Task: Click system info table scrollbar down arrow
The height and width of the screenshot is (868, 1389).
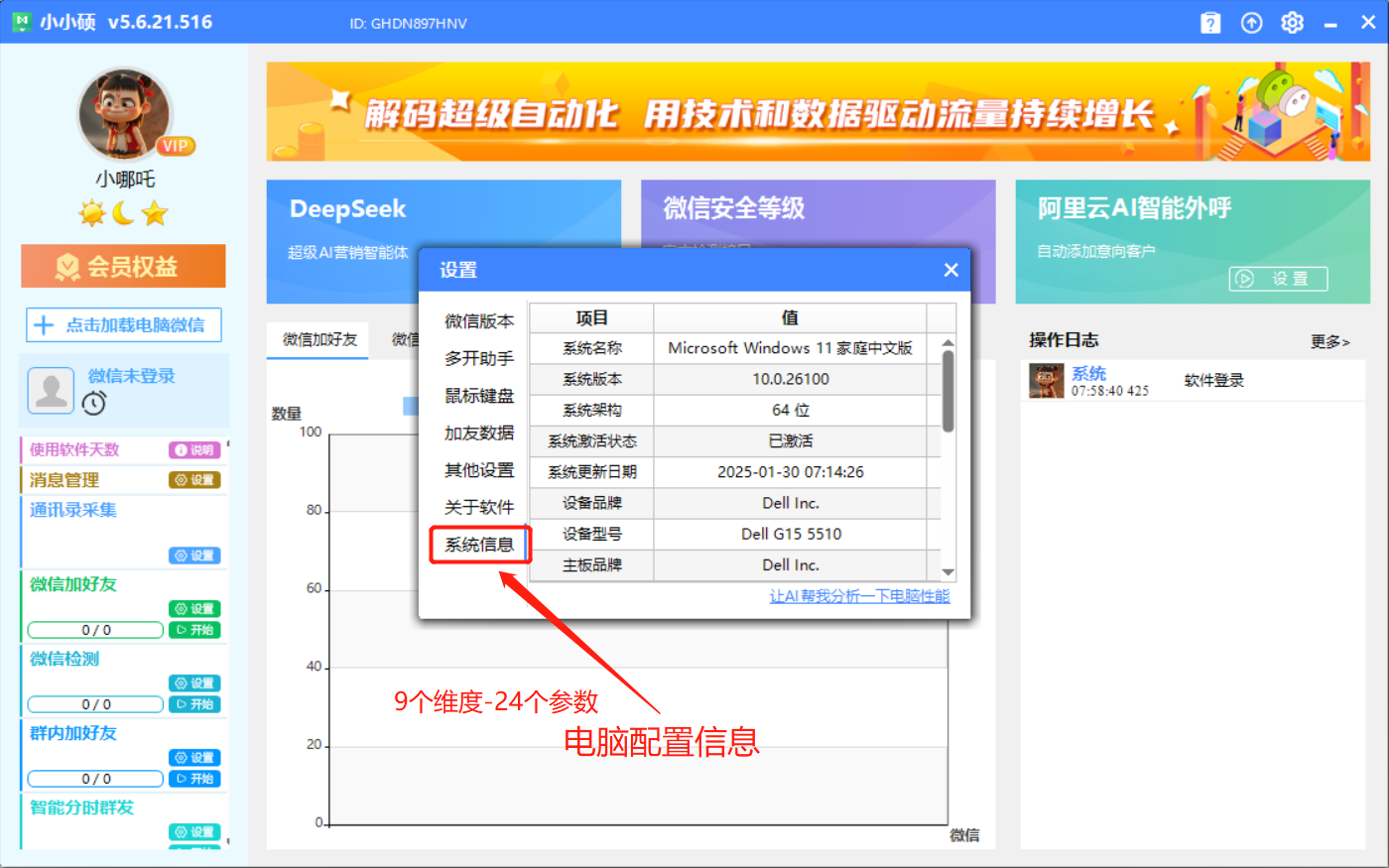Action: pyautogui.click(x=947, y=572)
